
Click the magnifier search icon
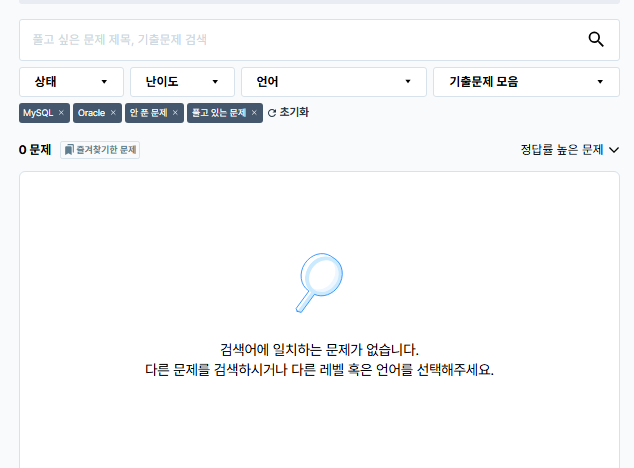596,40
